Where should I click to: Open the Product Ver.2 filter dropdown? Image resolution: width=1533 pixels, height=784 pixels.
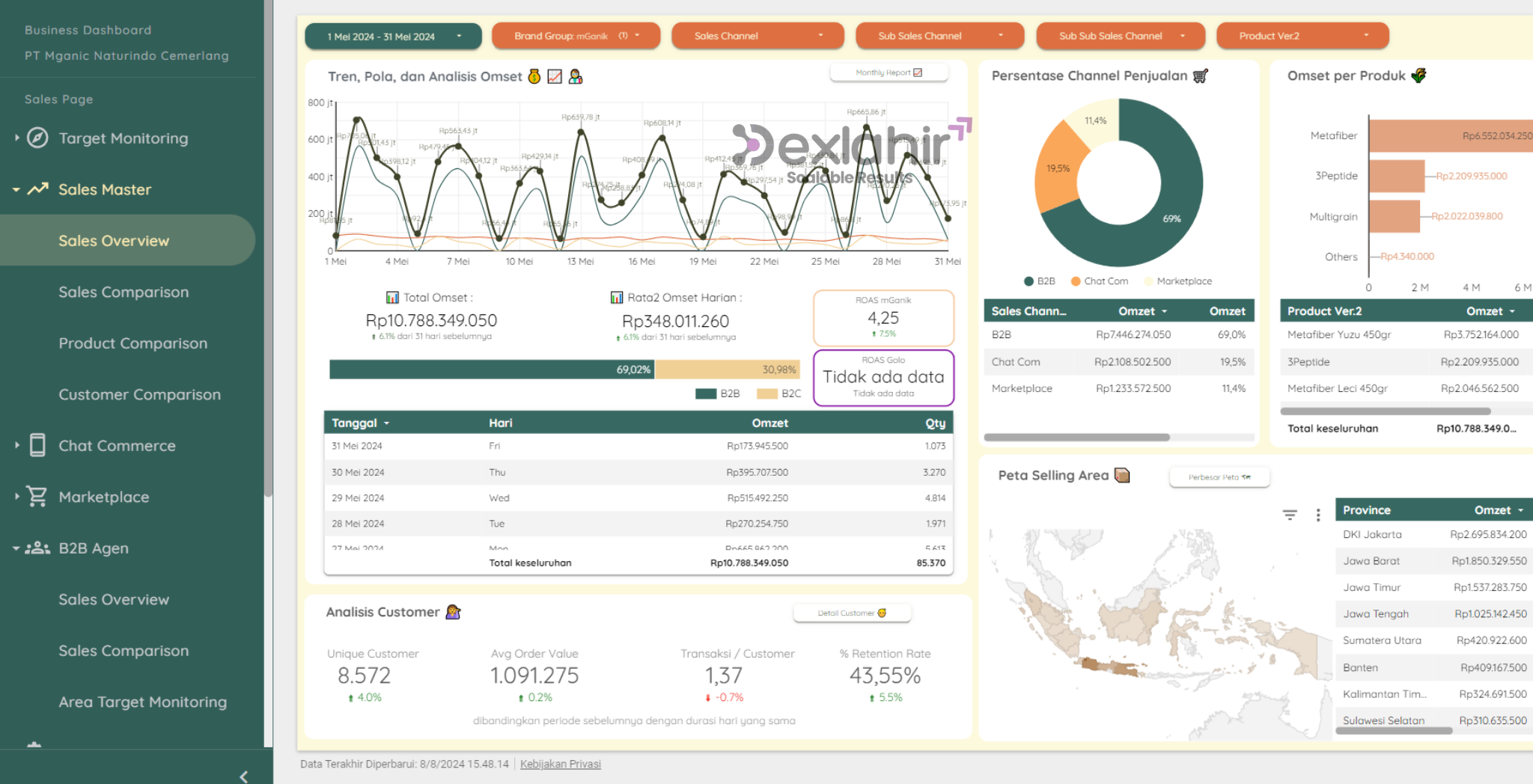pyautogui.click(x=1302, y=36)
